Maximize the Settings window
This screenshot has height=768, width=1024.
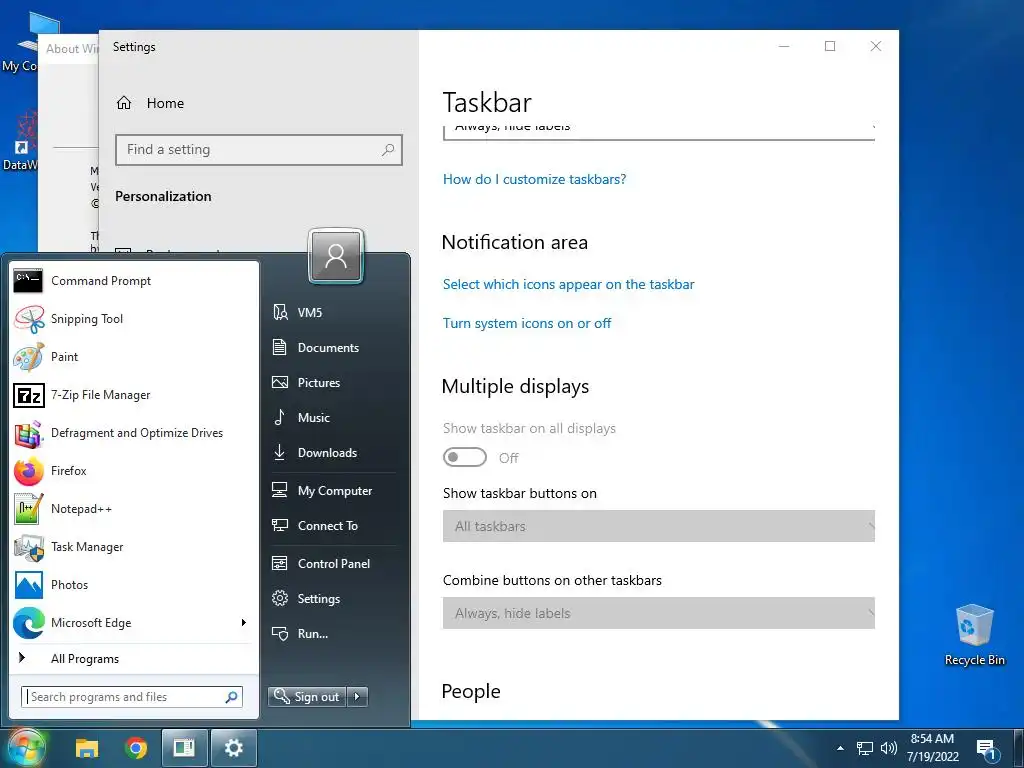point(830,46)
